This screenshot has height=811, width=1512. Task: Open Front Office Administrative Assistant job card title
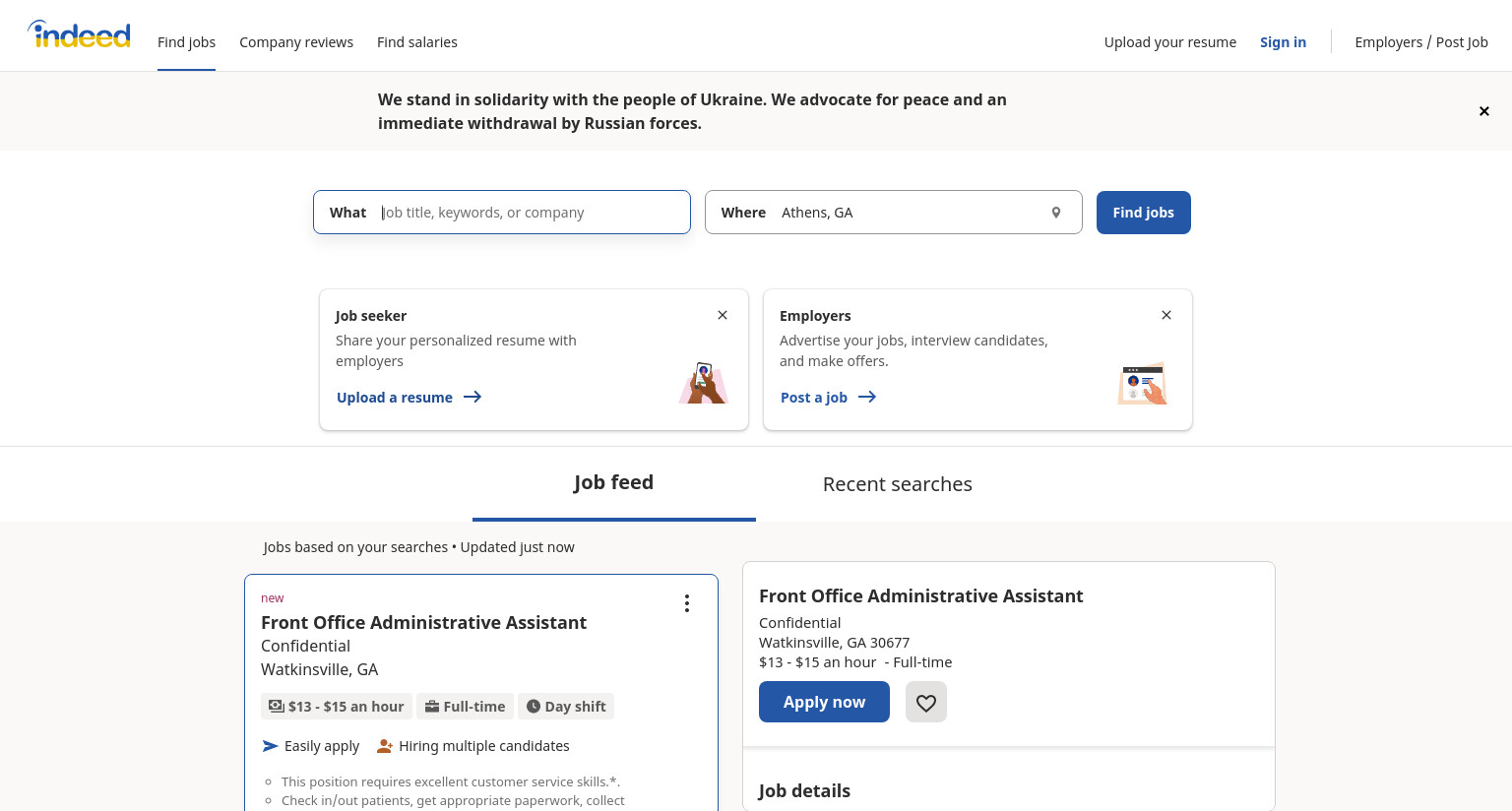click(x=423, y=622)
